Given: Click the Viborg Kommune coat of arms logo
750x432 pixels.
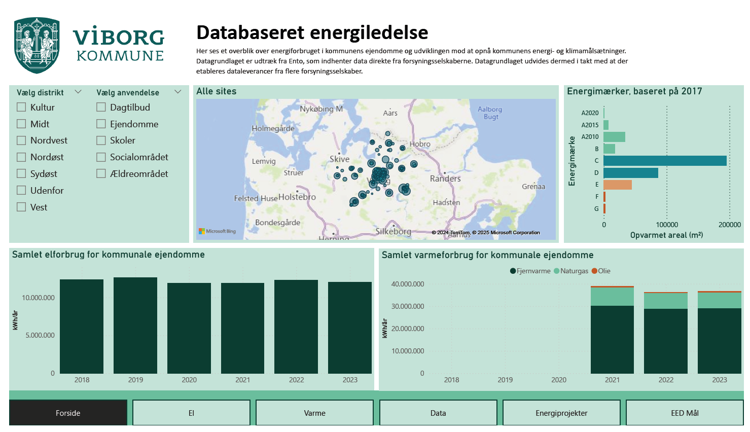Looking at the screenshot, I should 36,44.
